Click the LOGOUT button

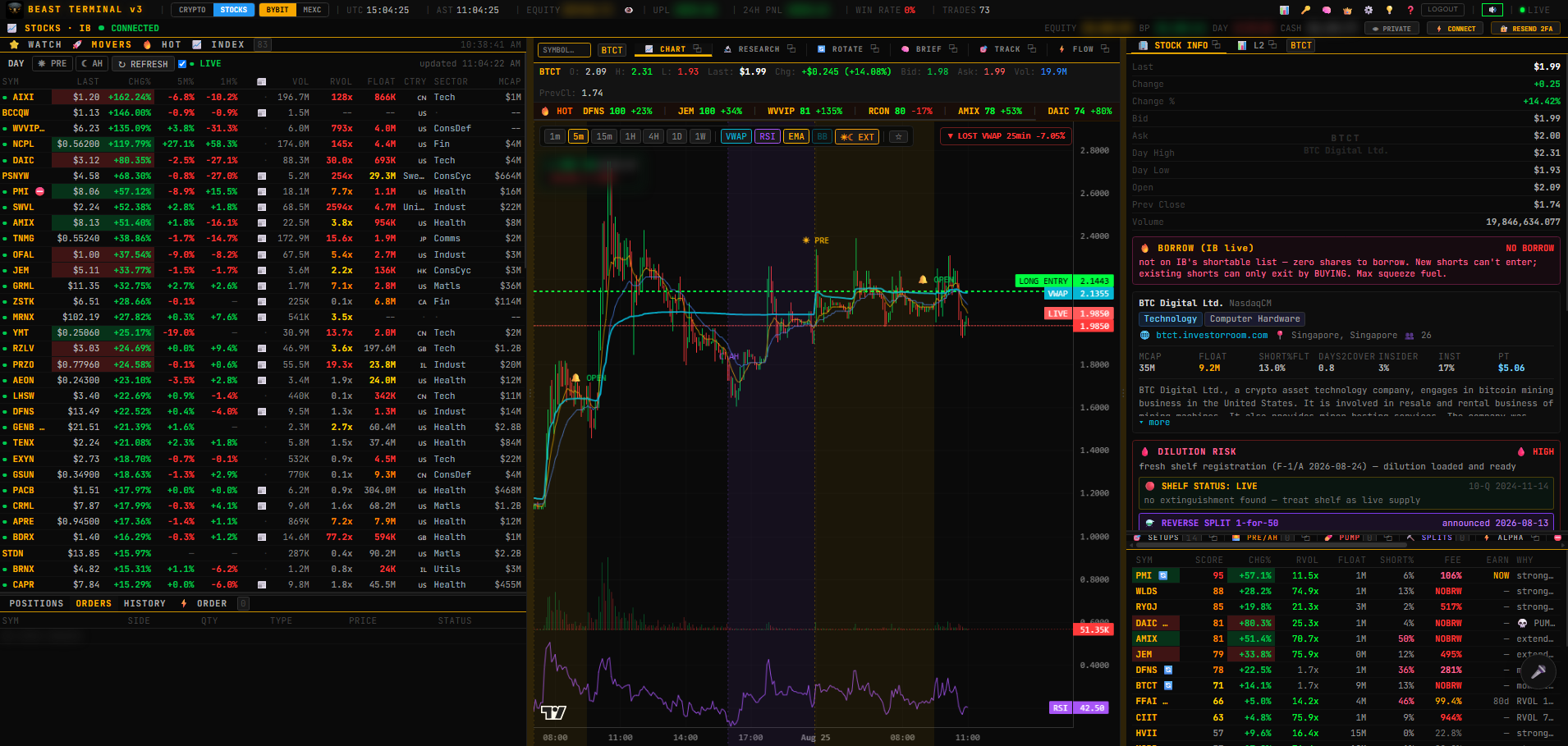click(x=1442, y=10)
